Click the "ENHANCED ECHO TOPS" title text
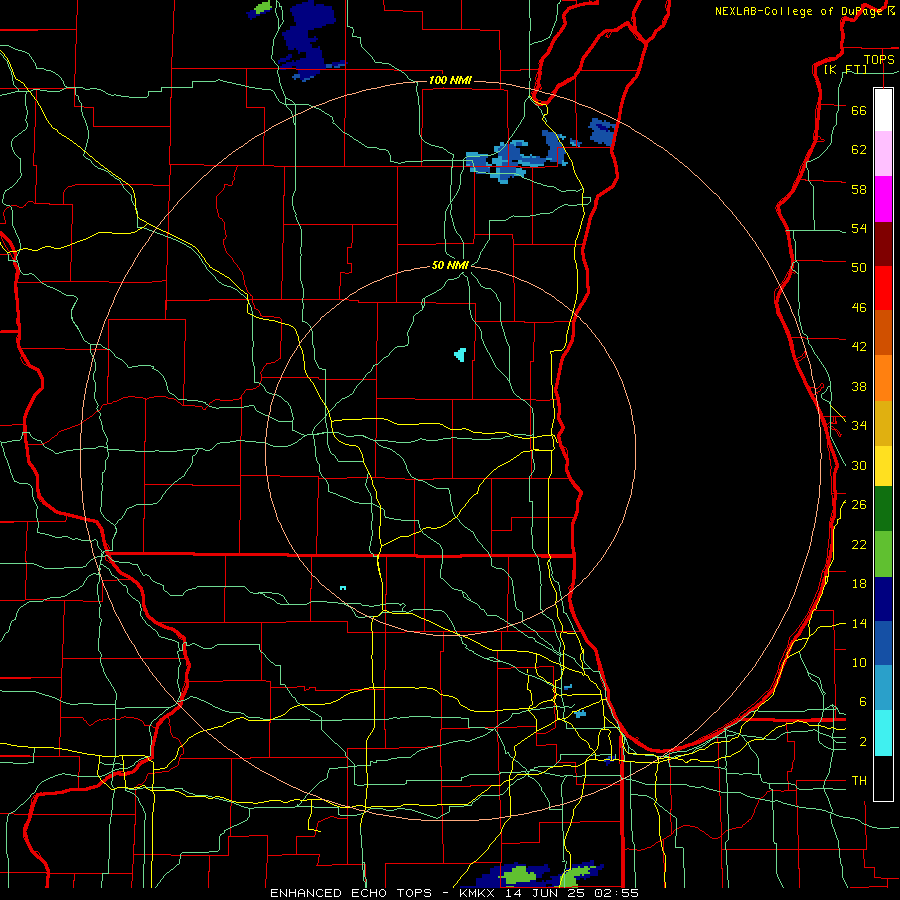The image size is (900, 900). tap(351, 893)
